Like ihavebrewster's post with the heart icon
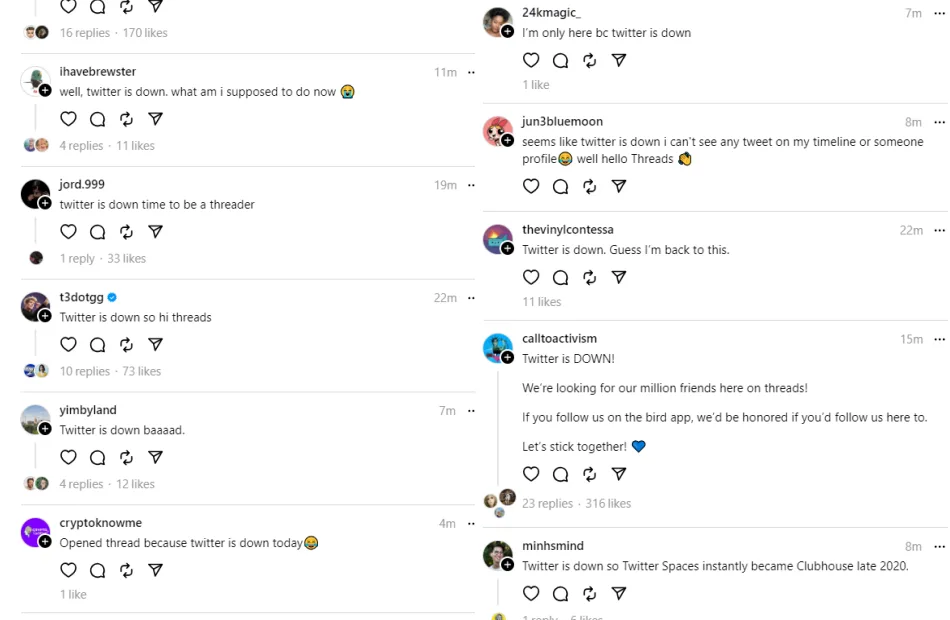 [x=68, y=119]
